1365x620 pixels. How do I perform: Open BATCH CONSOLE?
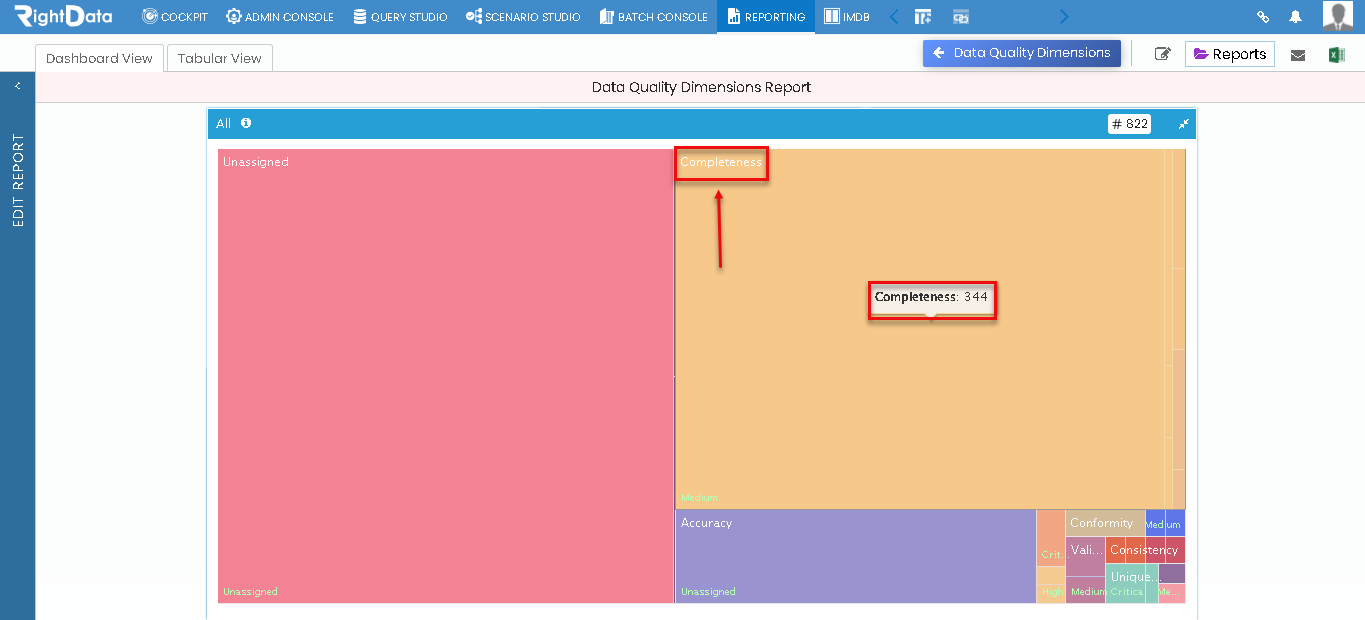(x=654, y=16)
